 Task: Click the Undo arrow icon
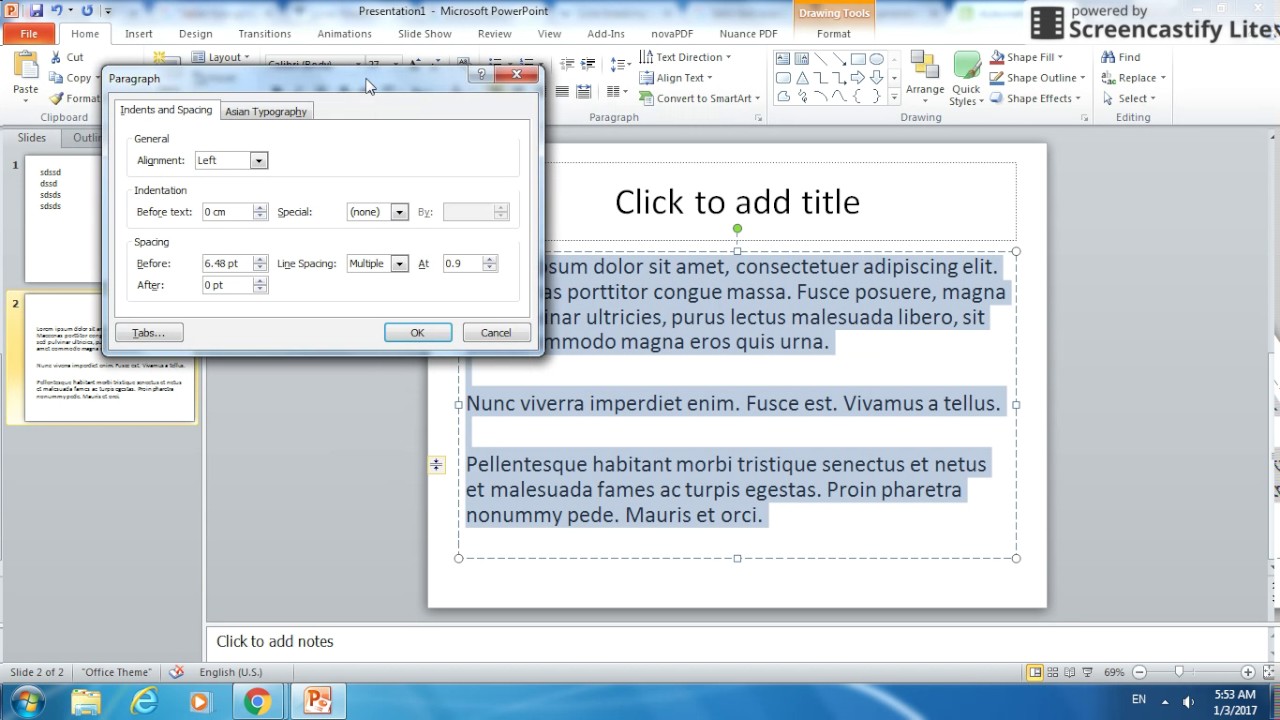pos(57,11)
